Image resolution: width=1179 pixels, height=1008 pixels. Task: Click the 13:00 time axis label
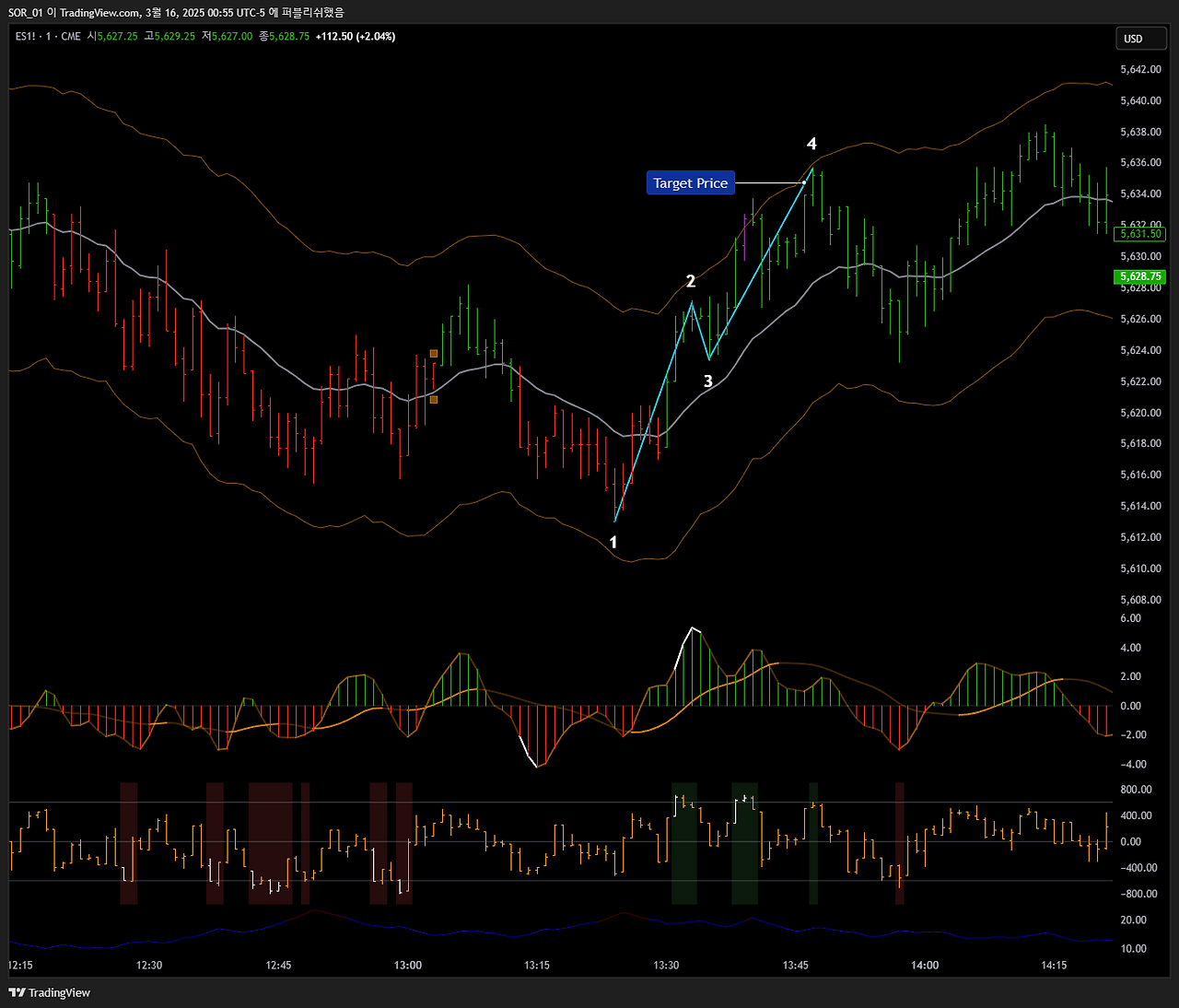(408, 966)
